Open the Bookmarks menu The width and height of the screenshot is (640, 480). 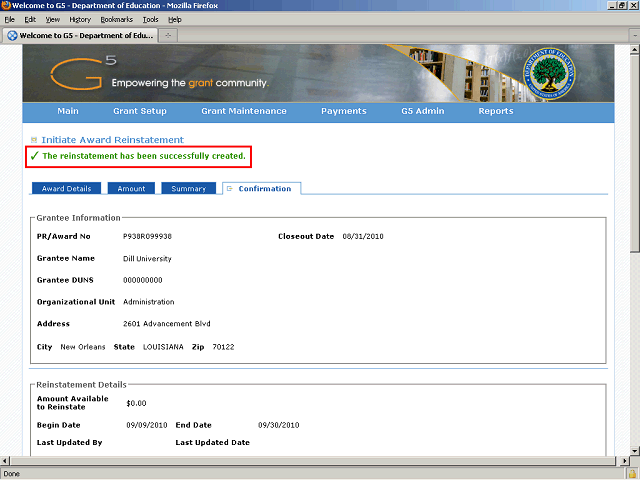point(116,19)
